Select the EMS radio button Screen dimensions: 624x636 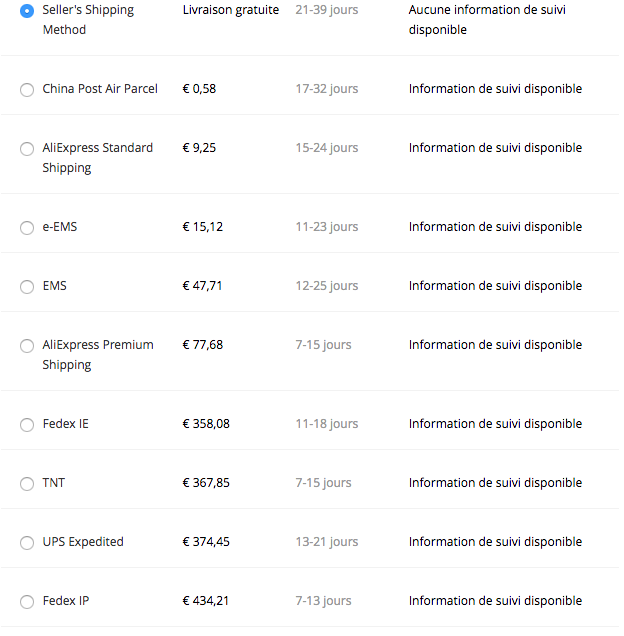[x=27, y=287]
